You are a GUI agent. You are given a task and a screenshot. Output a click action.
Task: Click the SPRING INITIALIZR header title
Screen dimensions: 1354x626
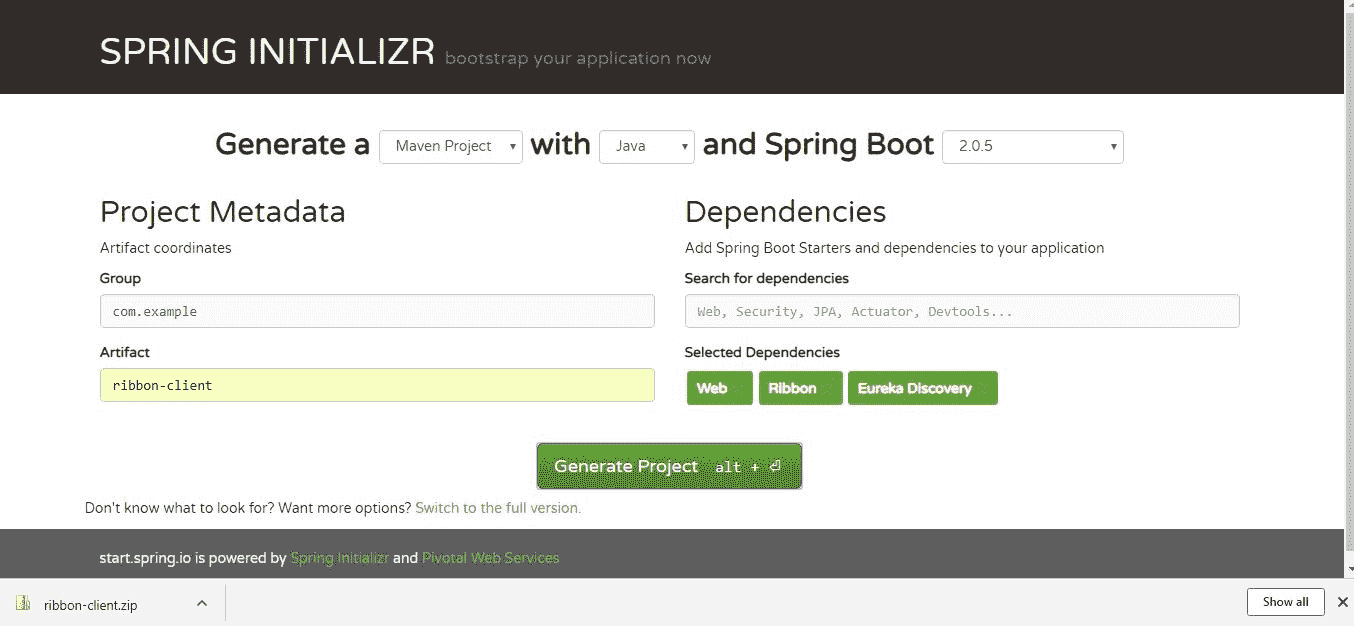click(x=267, y=52)
